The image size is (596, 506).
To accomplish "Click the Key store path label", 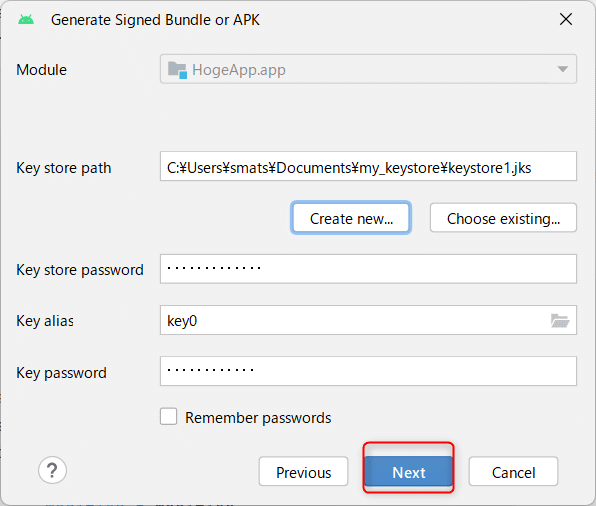I will click(x=63, y=168).
